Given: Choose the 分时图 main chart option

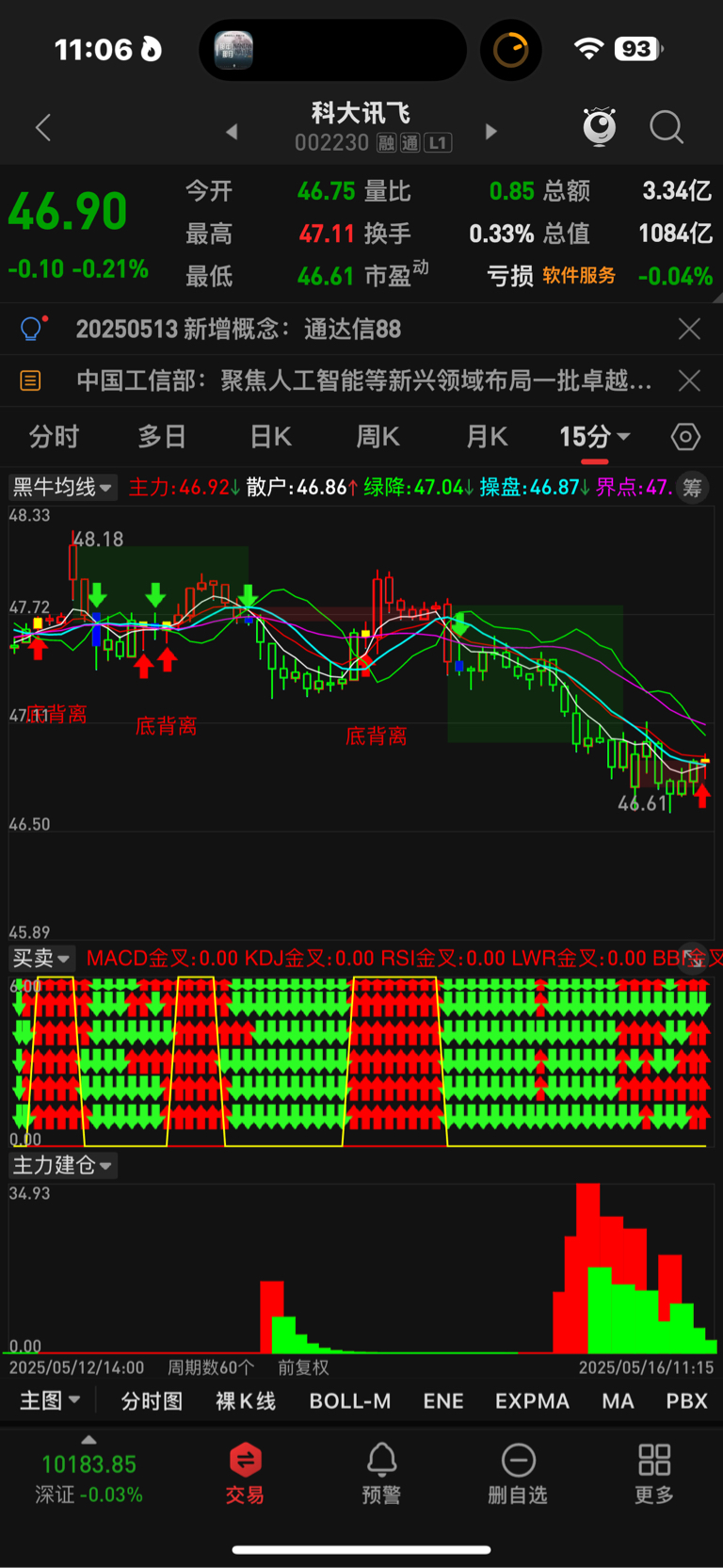Looking at the screenshot, I should pos(152,1401).
